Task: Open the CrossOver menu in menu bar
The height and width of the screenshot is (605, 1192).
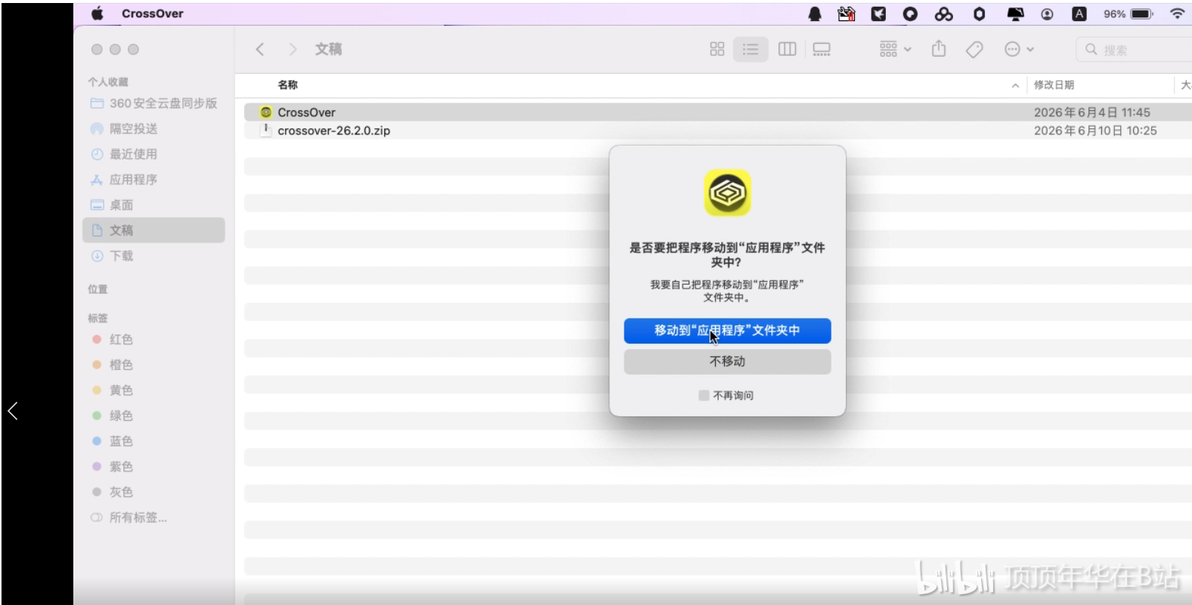Action: pyautogui.click(x=152, y=14)
